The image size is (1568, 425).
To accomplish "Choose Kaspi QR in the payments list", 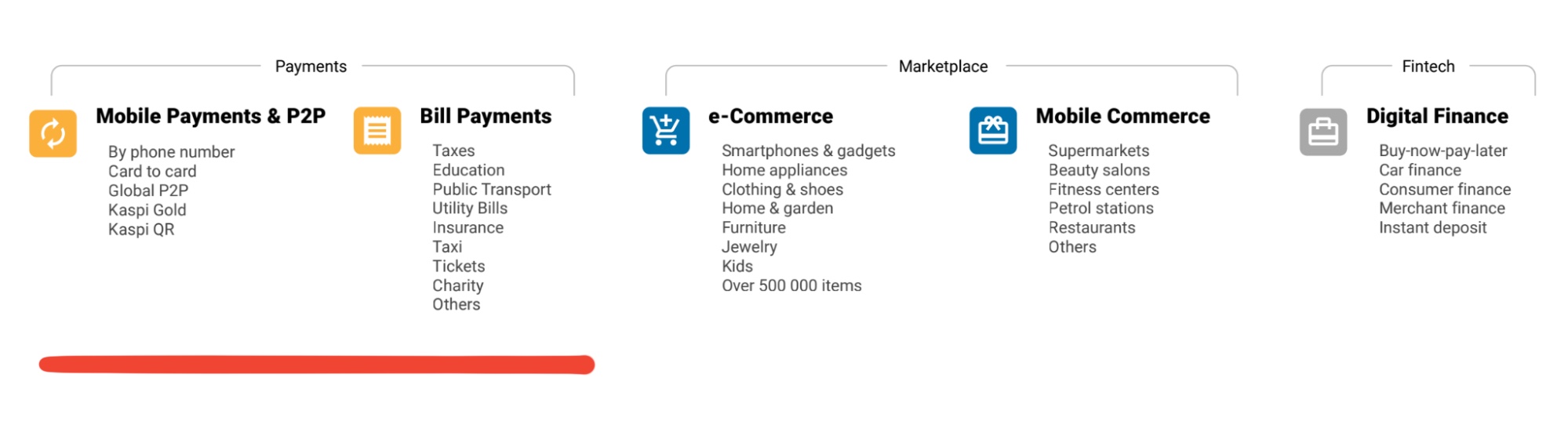I will pos(141,230).
